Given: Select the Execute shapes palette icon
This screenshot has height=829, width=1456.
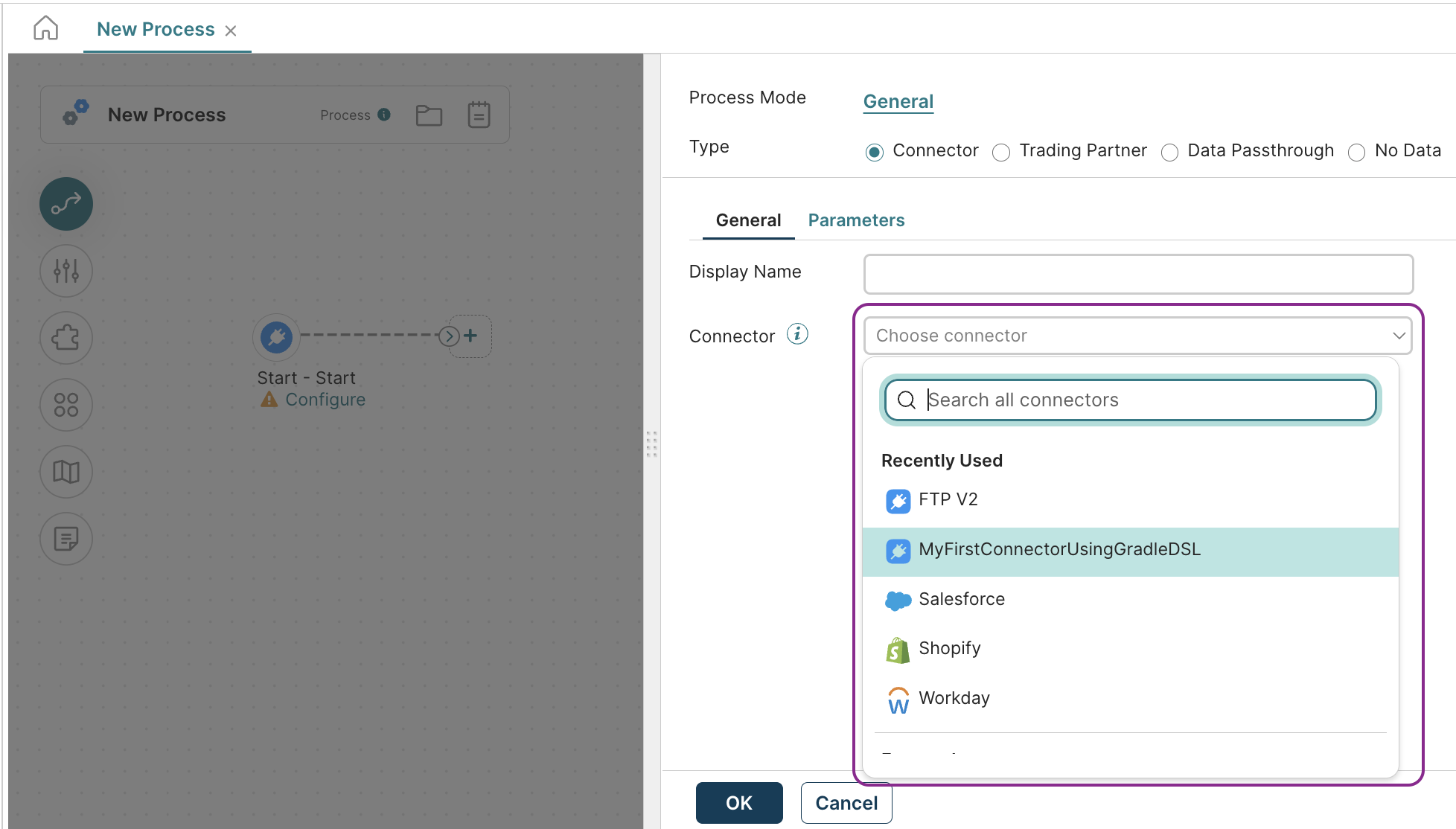Looking at the screenshot, I should [x=66, y=203].
